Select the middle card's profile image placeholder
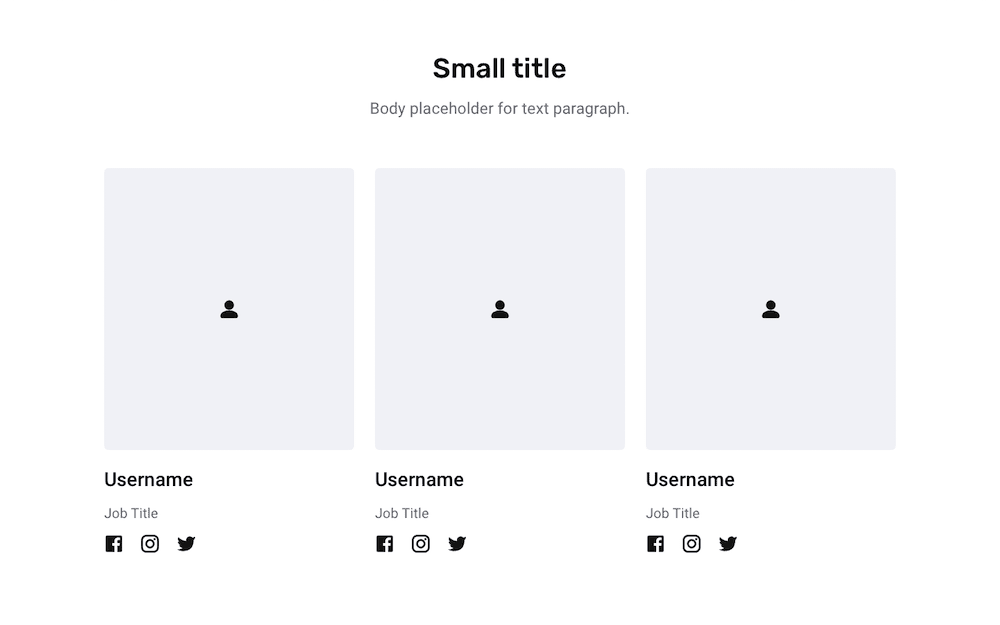The width and height of the screenshot is (1000, 625). coord(500,309)
